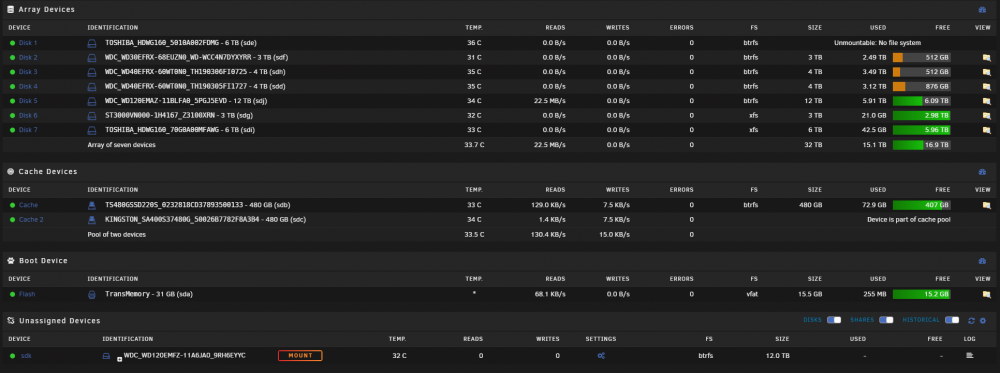Viewport: 1000px width, 373px height.
Task: Browse Disk 6 contents via view icon
Action: click(x=986, y=115)
